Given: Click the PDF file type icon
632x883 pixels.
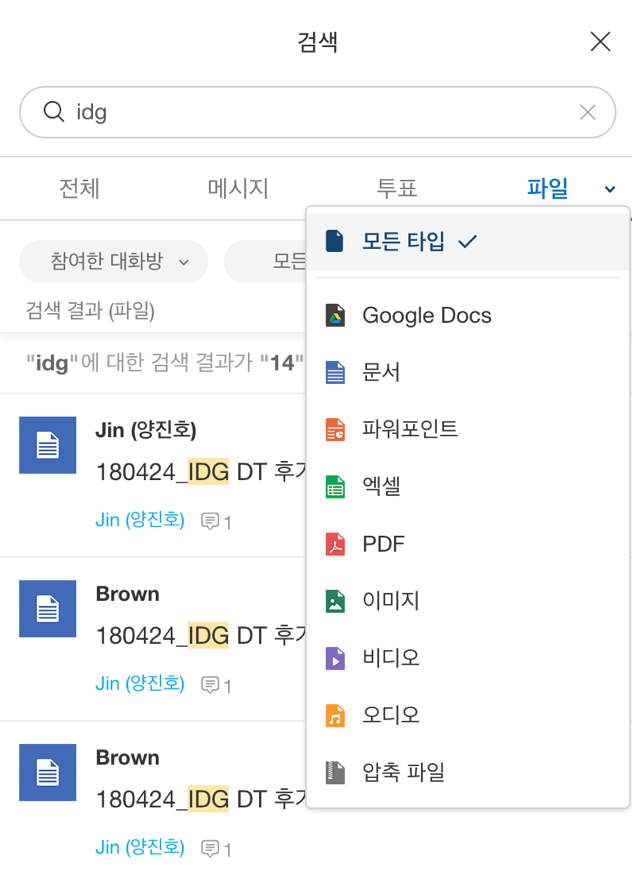Looking at the screenshot, I should point(335,544).
